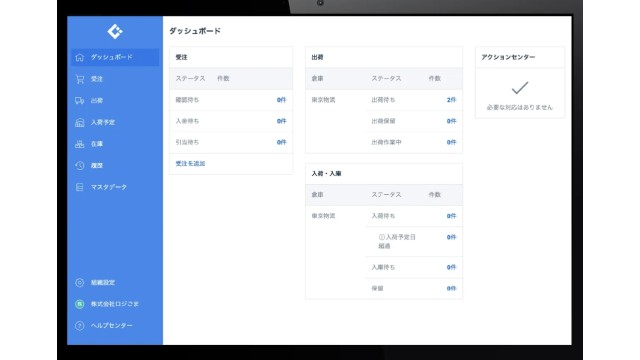Click the 入荷待ち status label
The width and height of the screenshot is (640, 360).
coord(383,216)
